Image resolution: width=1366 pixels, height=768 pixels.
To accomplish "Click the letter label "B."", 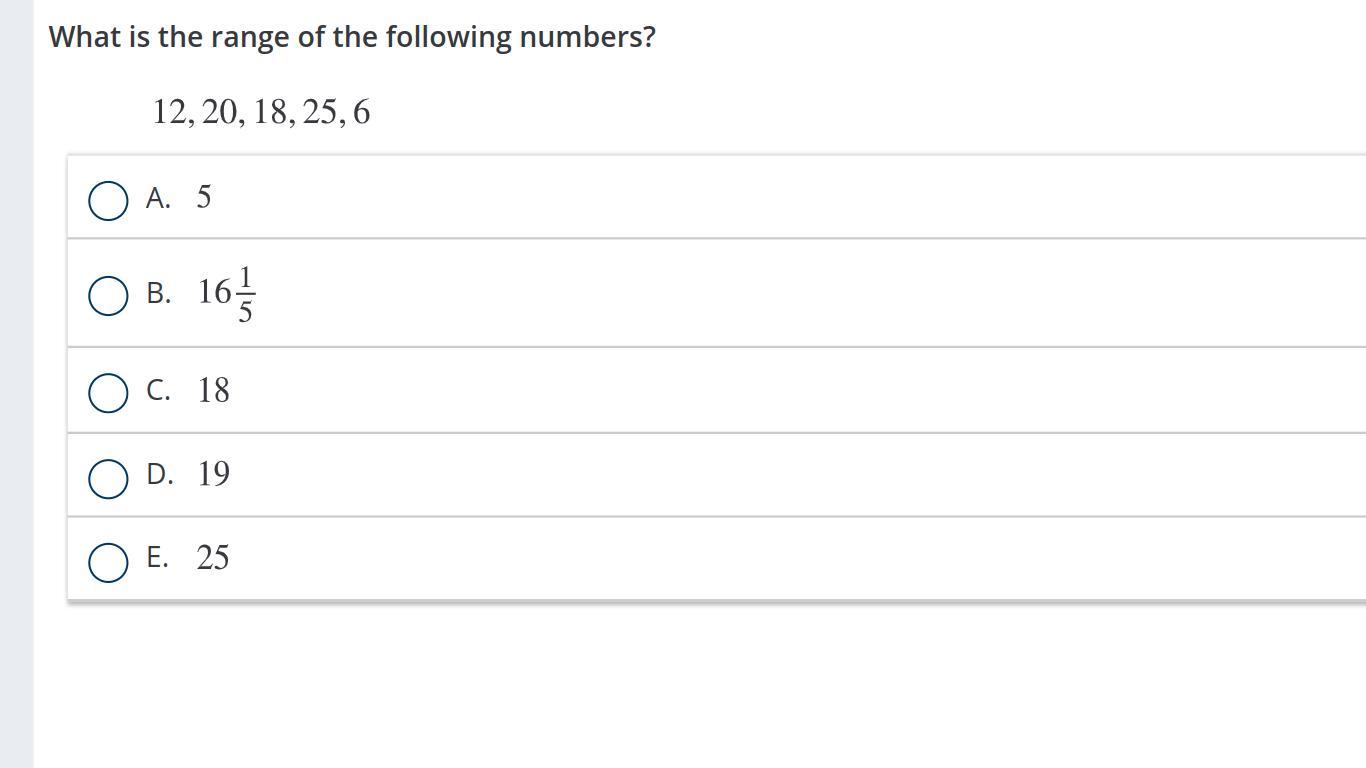I will 158,293.
